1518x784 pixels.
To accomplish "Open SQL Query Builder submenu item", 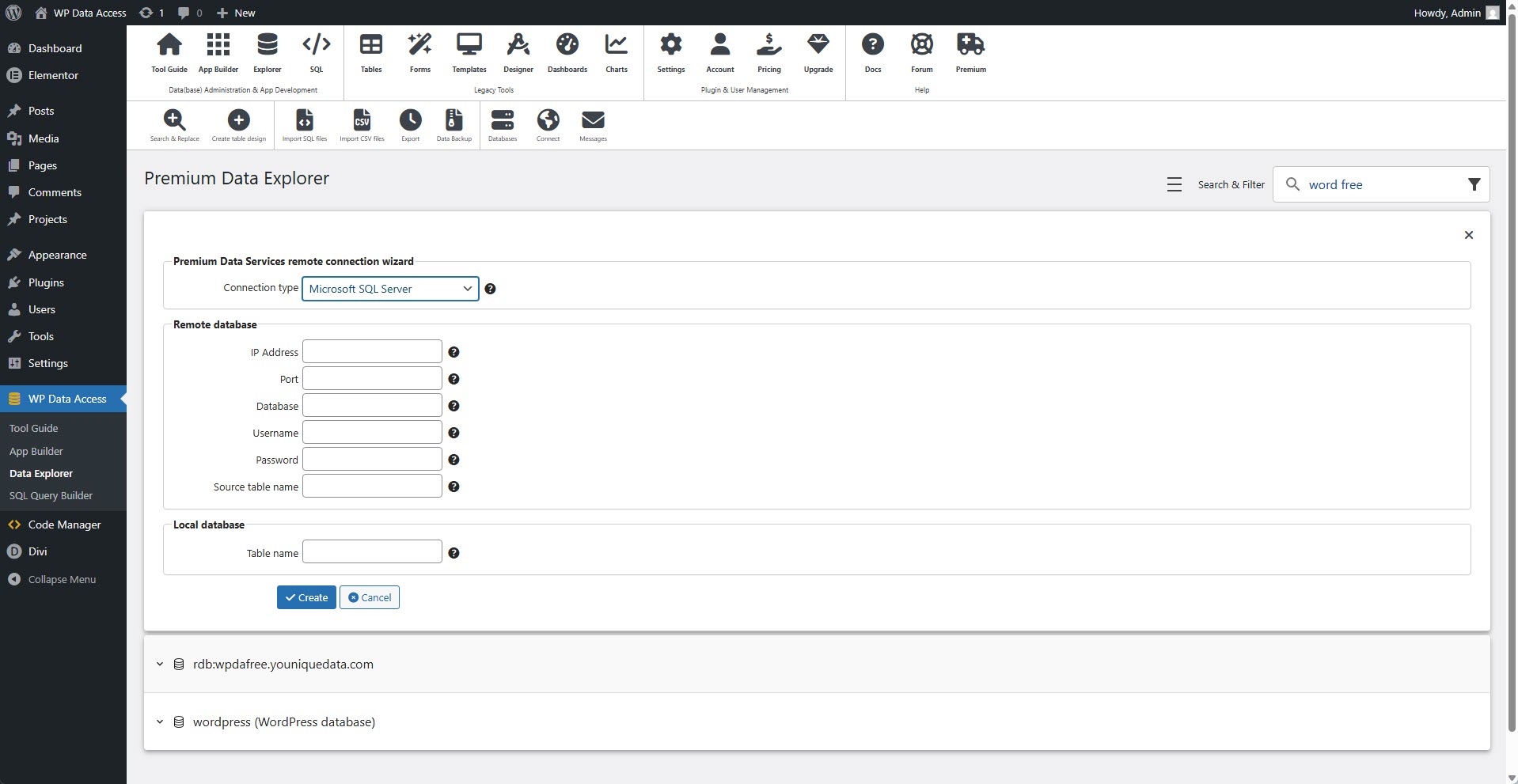I will click(x=51, y=496).
